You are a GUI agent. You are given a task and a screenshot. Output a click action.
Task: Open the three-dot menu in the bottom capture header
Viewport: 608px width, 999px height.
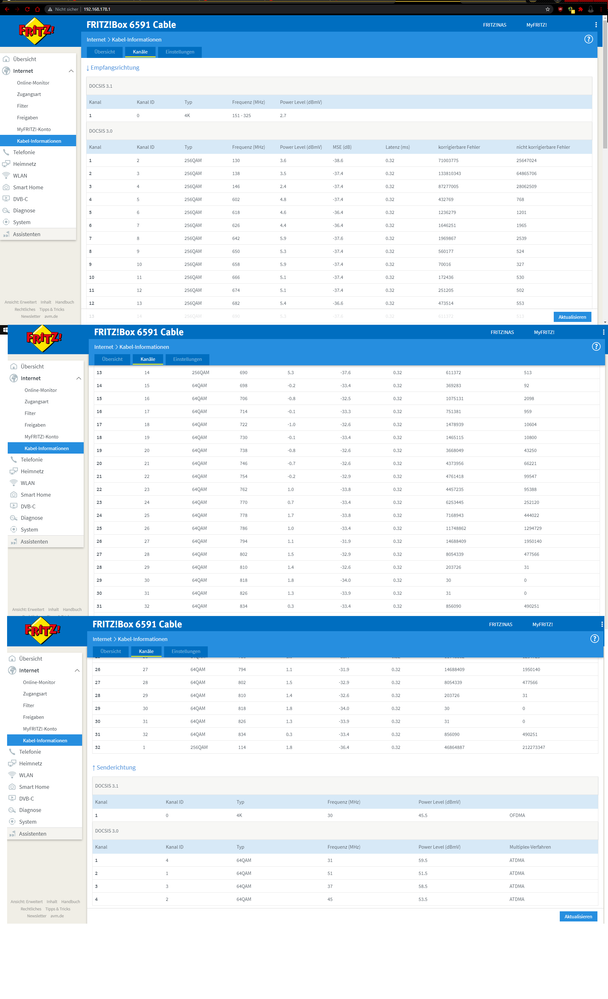(x=602, y=624)
